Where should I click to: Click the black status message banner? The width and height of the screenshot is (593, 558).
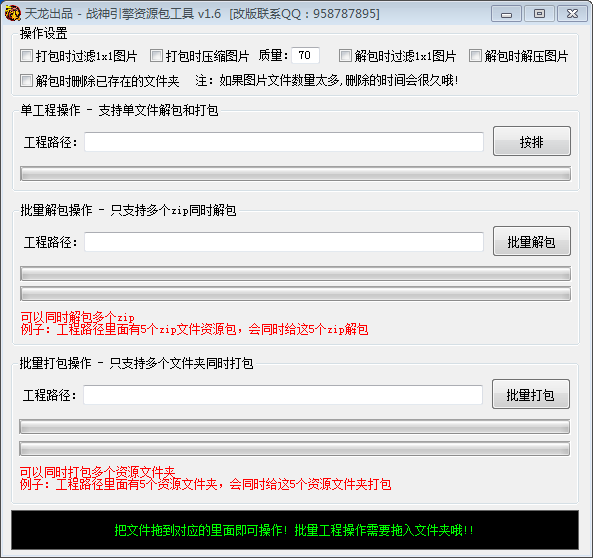pyautogui.click(x=295, y=530)
